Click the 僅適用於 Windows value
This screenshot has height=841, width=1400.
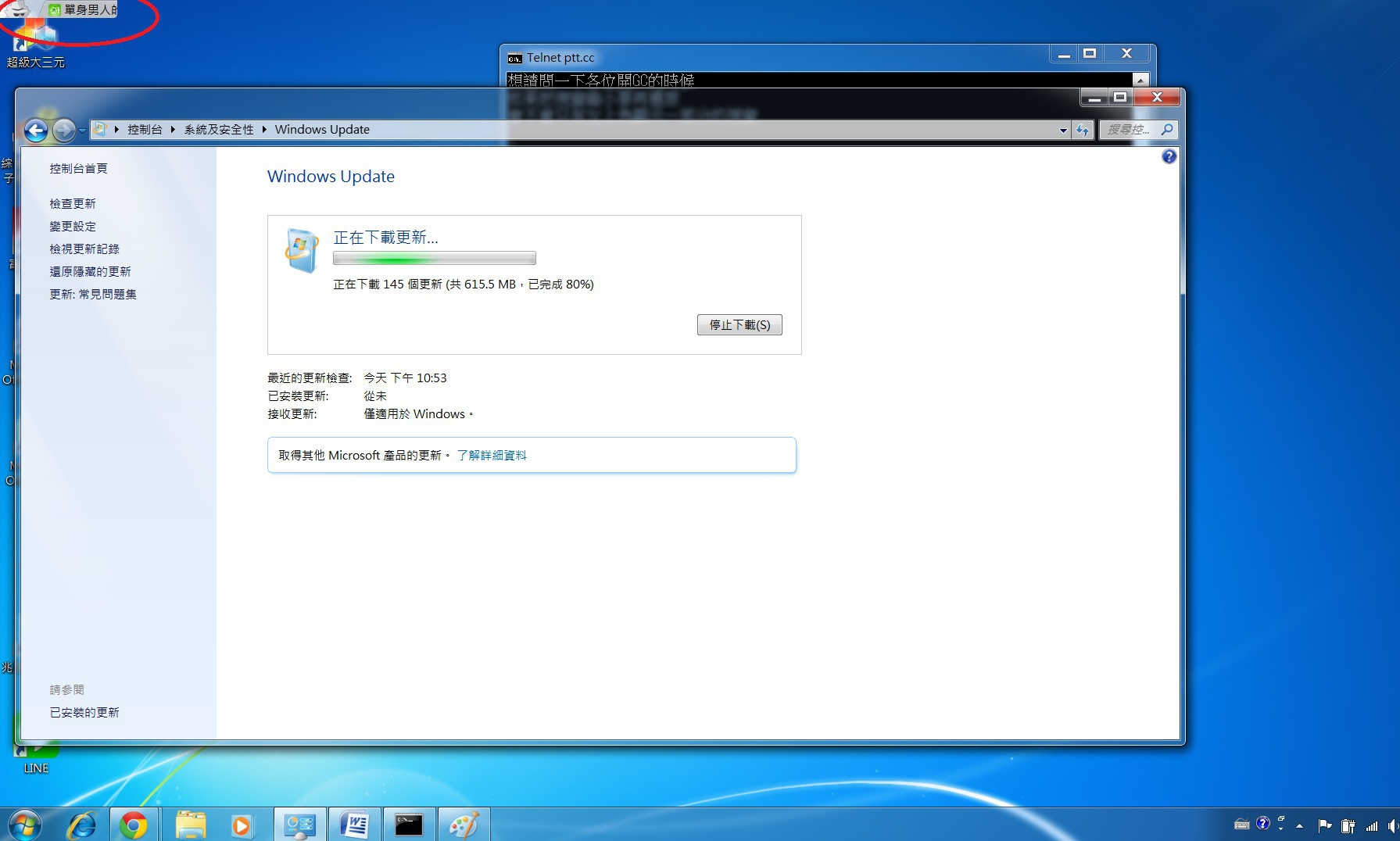coord(418,414)
